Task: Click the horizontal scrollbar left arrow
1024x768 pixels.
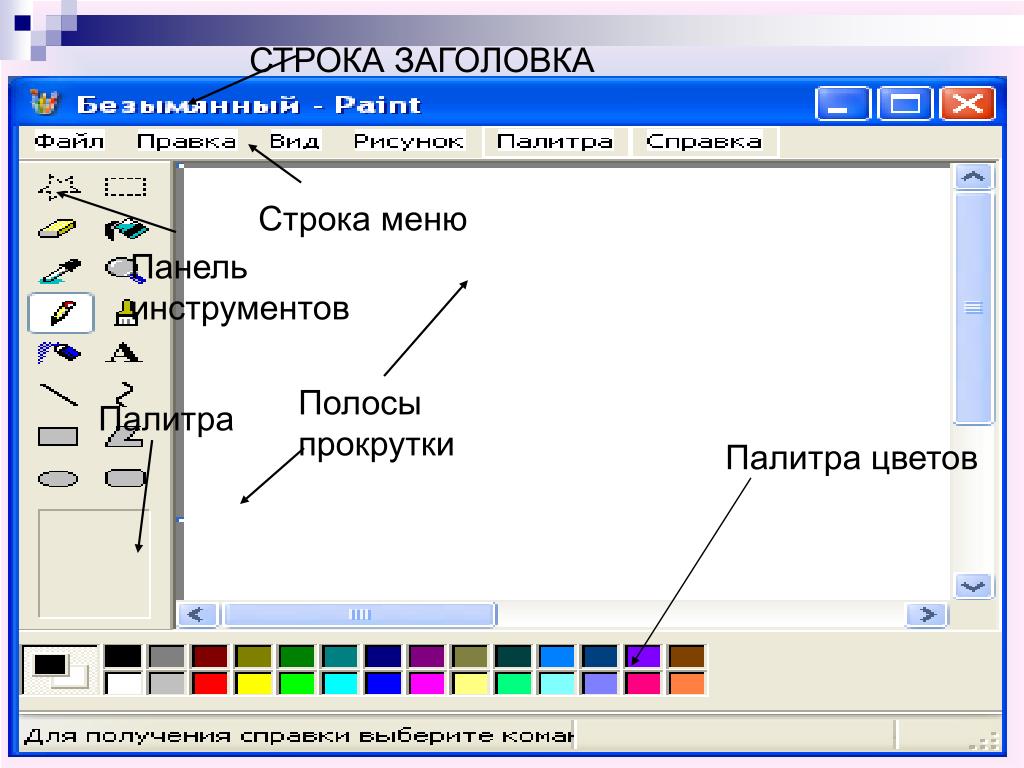Action: [x=197, y=615]
